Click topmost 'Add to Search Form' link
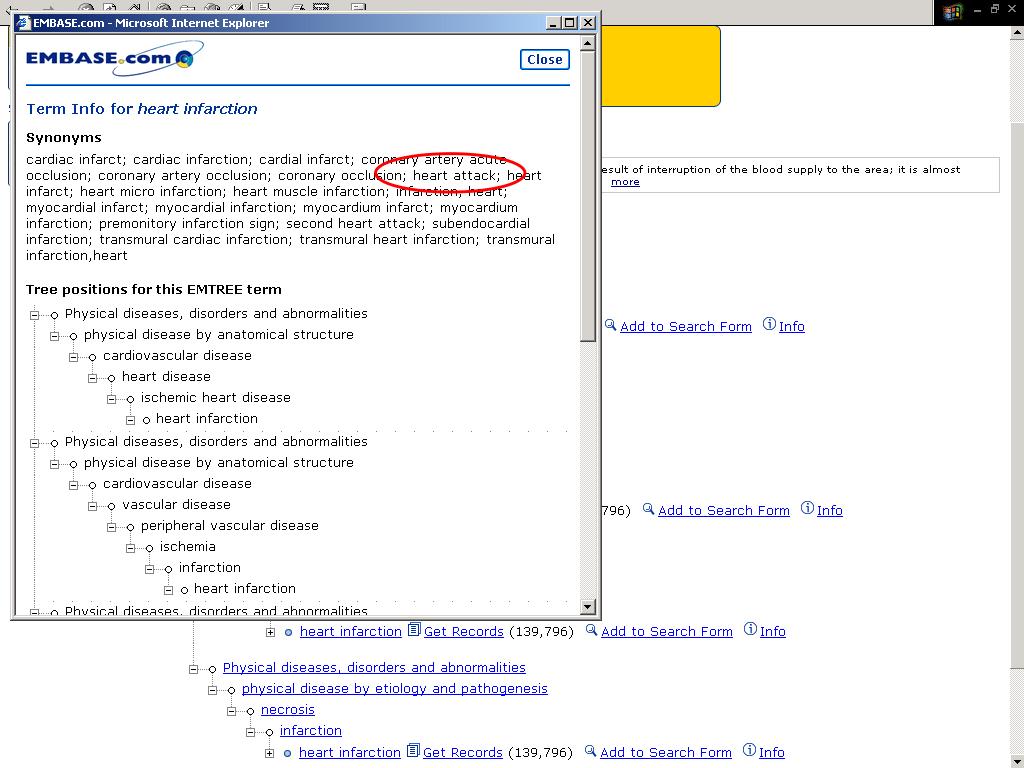 pos(686,327)
